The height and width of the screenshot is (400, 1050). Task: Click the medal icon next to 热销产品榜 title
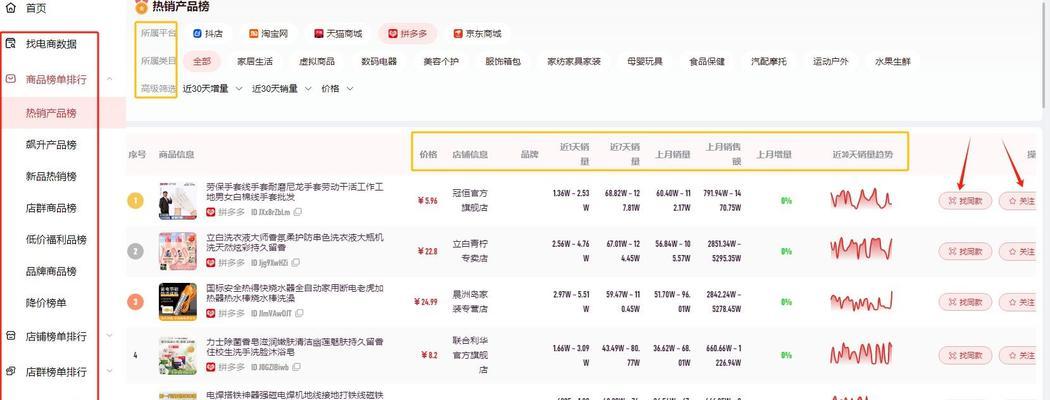click(141, 7)
